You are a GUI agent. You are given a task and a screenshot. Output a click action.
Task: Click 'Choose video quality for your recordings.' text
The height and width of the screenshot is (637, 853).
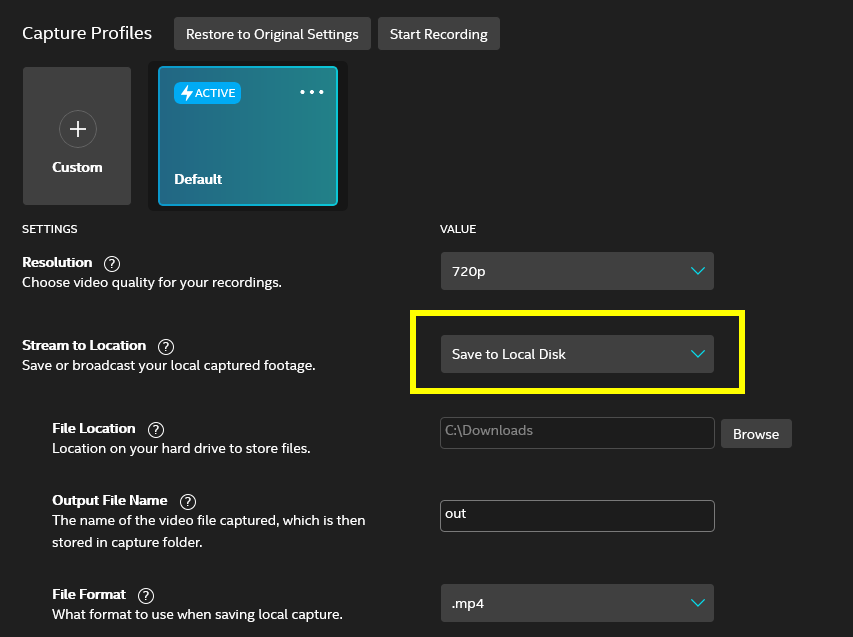pyautogui.click(x=152, y=283)
